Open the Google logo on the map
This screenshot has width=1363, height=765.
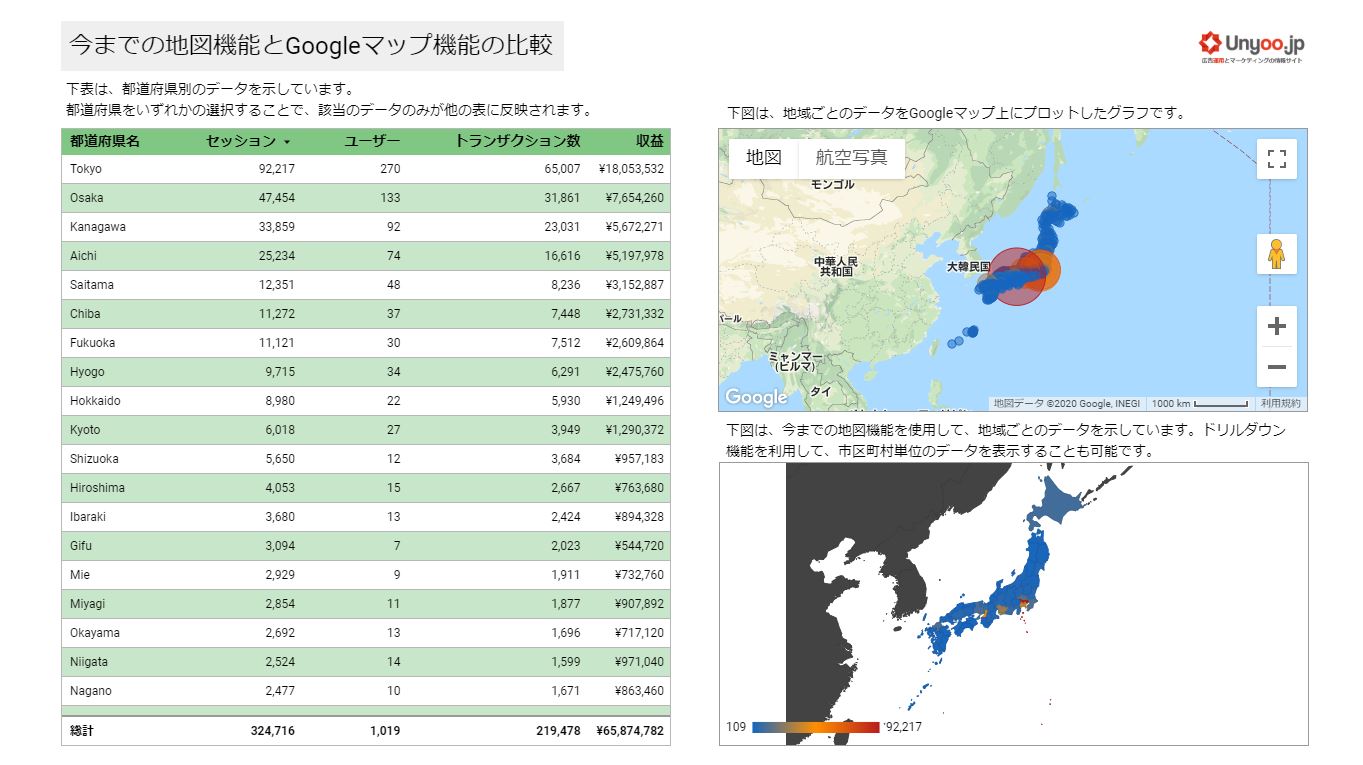point(756,397)
